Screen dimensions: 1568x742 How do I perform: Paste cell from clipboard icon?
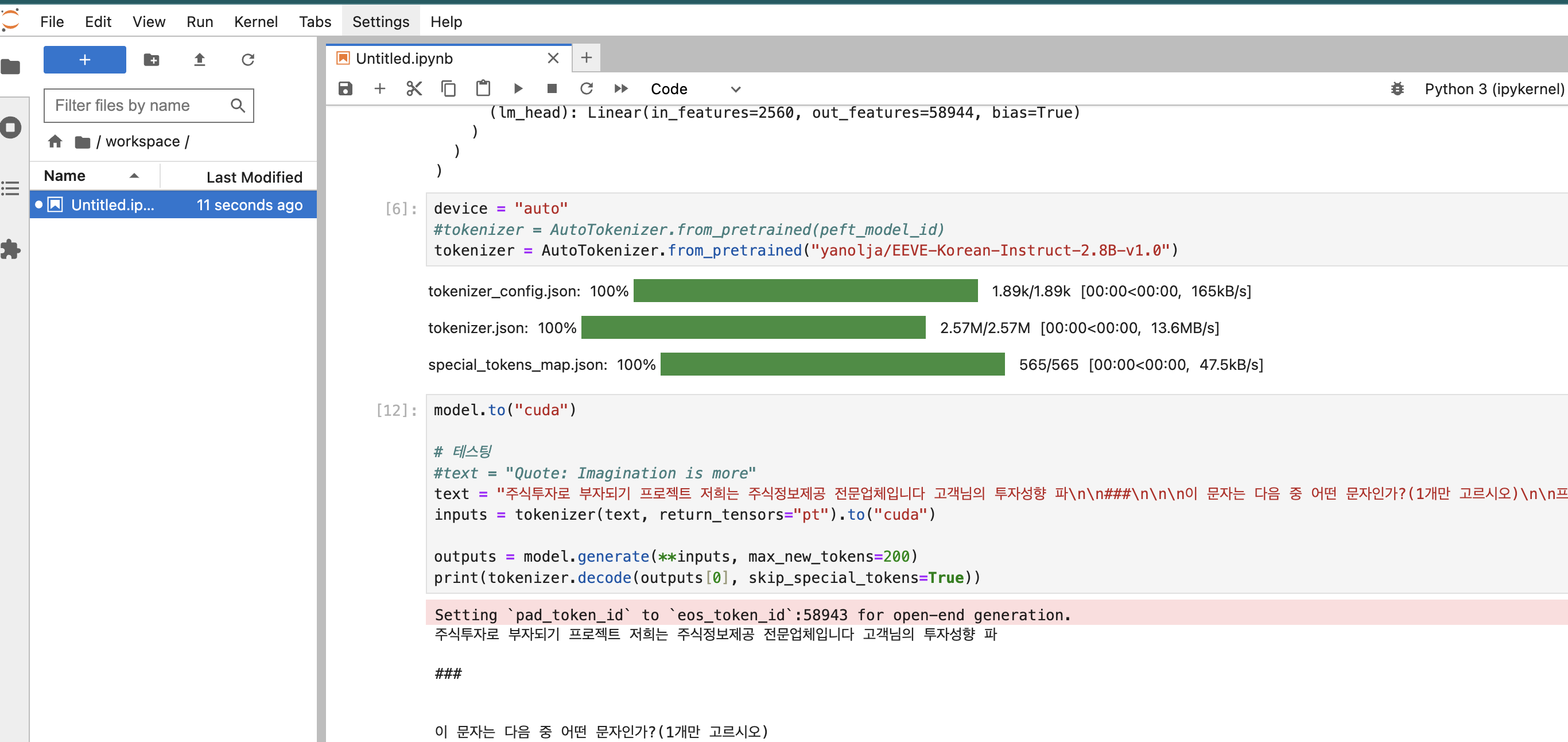[x=483, y=89]
